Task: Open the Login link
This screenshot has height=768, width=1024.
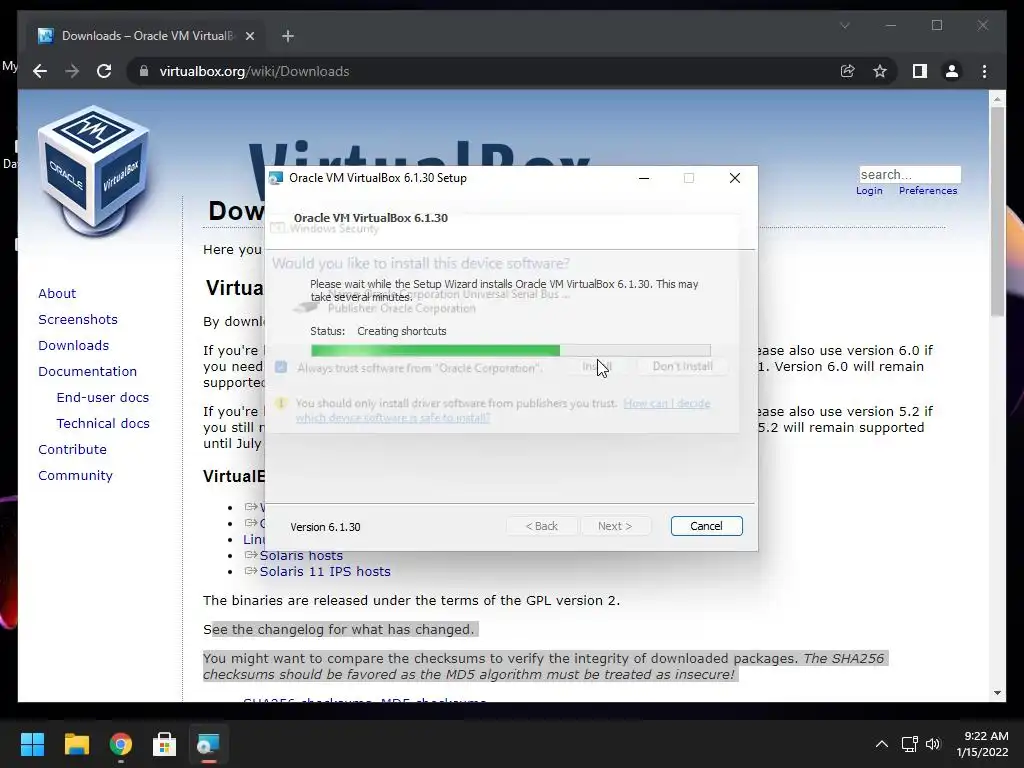Action: 869,191
